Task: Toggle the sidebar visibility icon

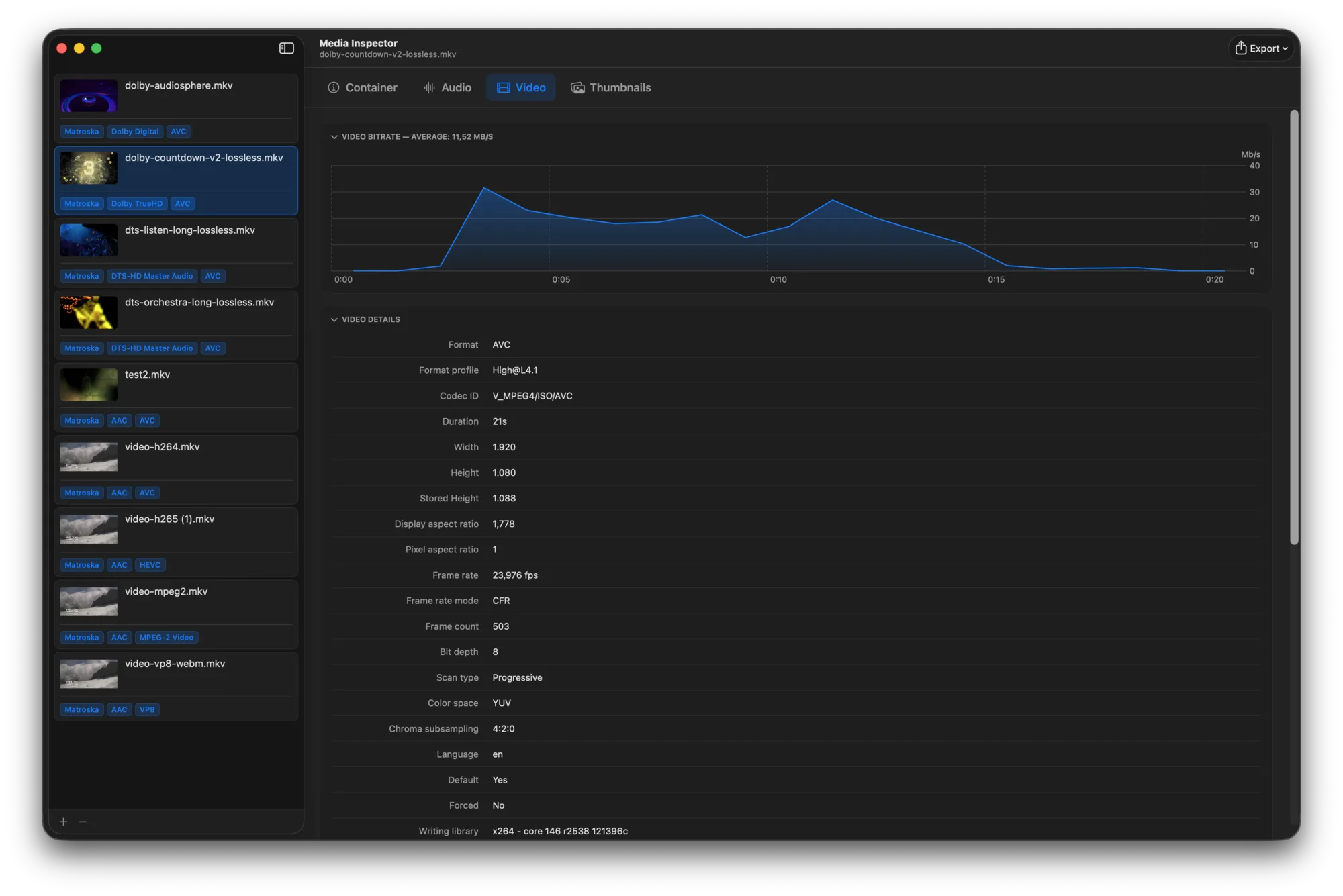Action: pyautogui.click(x=287, y=48)
